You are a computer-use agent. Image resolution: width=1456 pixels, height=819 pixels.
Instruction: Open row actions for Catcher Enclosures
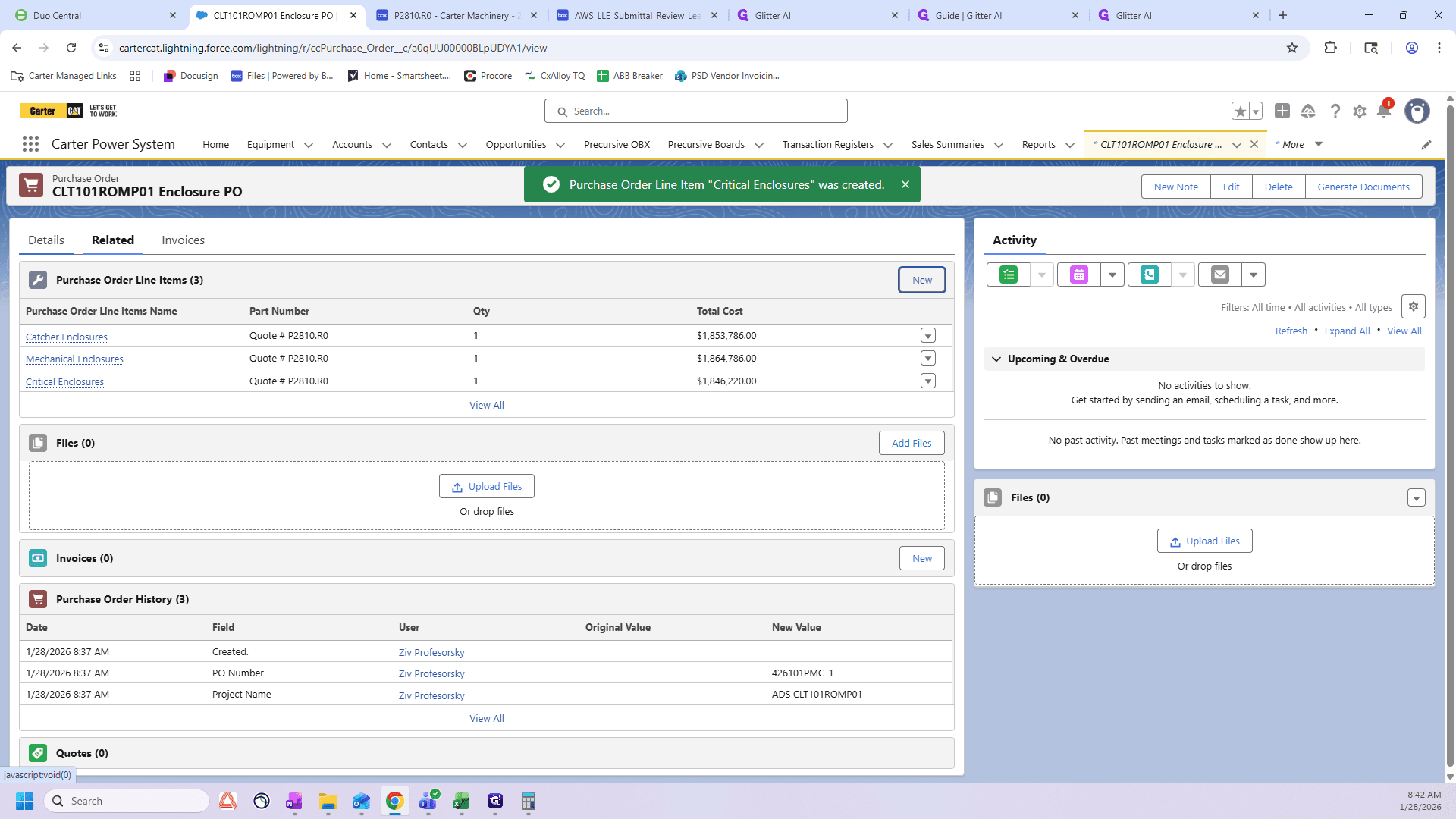coord(928,336)
